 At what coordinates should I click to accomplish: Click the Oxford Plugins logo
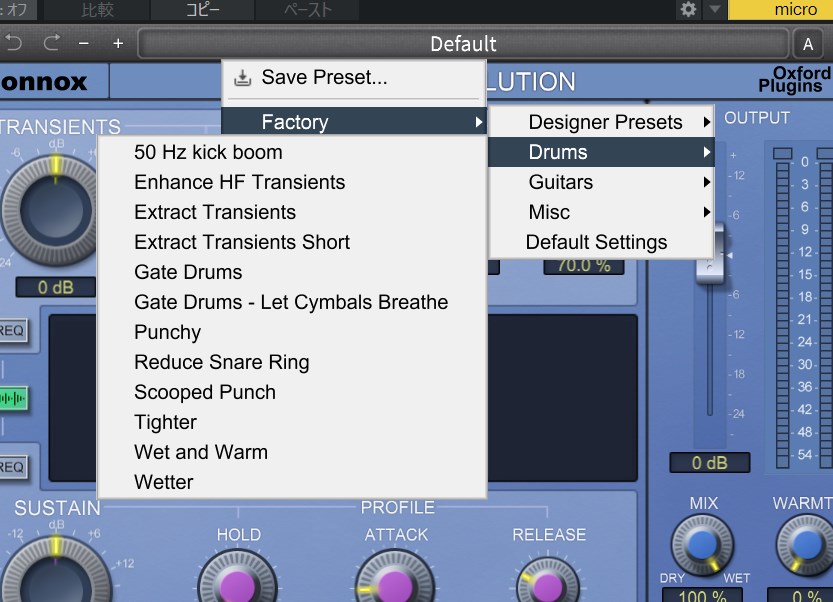pos(801,80)
